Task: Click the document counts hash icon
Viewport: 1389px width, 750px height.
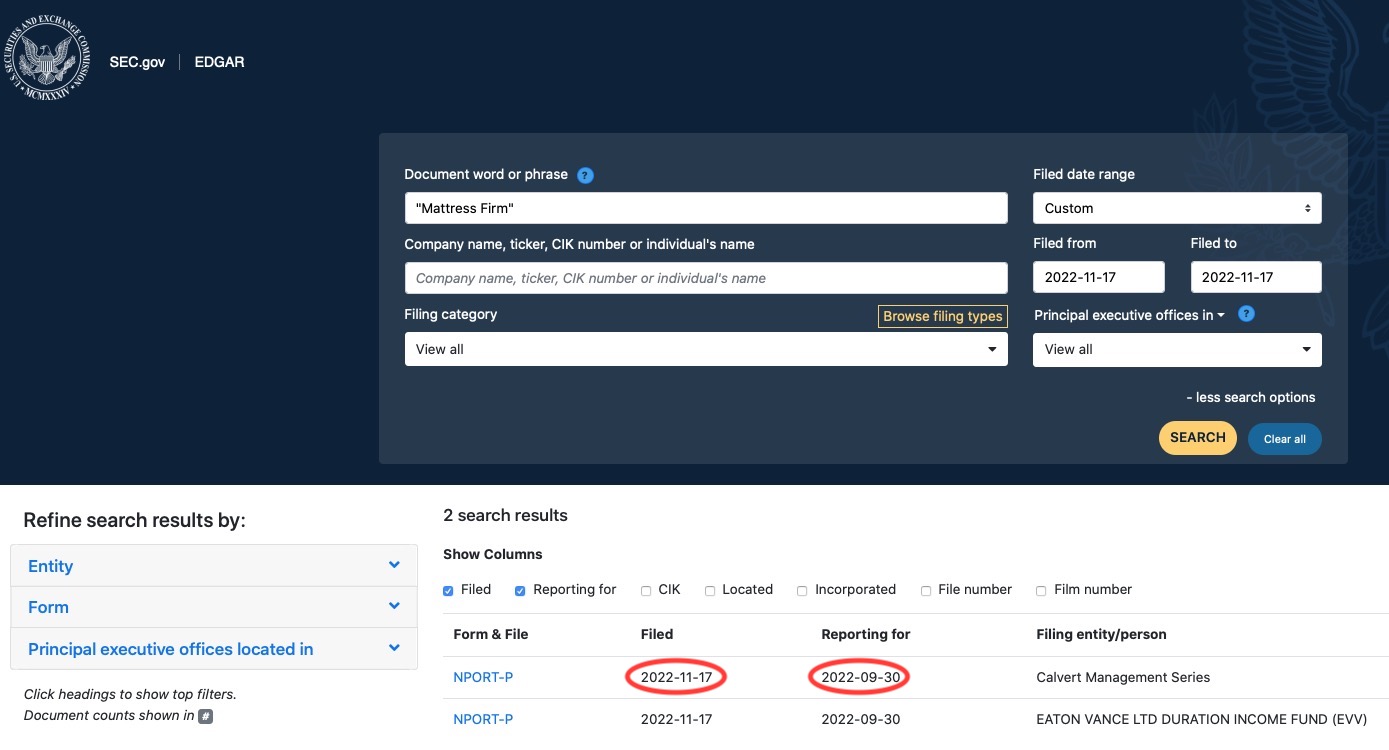Action: (205, 716)
